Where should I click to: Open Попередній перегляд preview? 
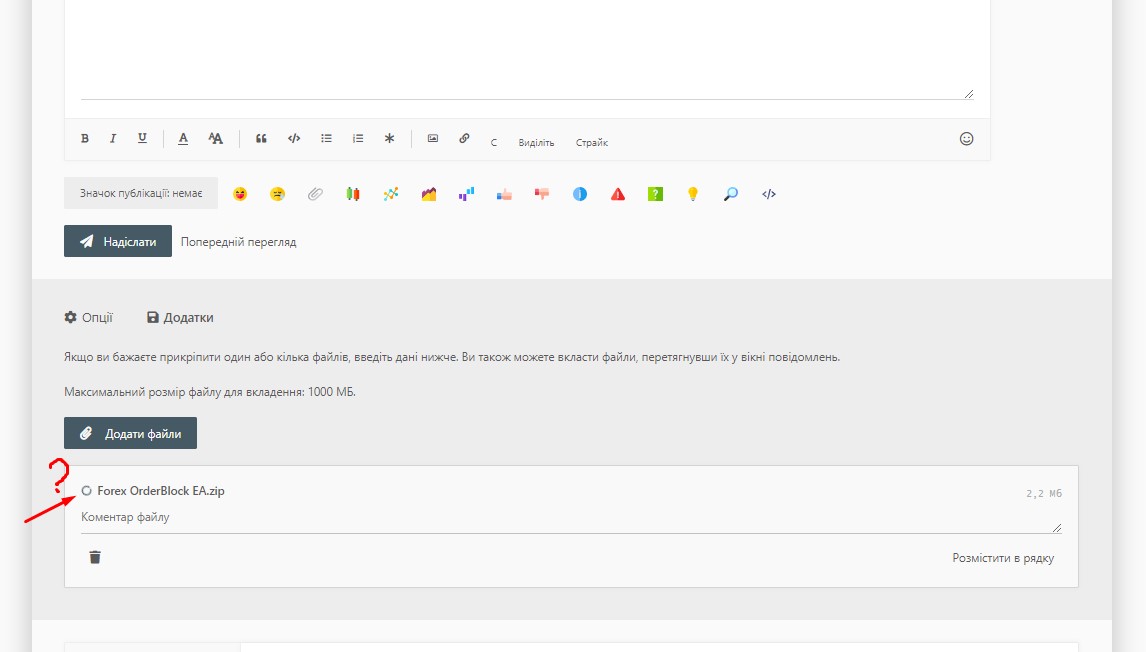coord(238,242)
